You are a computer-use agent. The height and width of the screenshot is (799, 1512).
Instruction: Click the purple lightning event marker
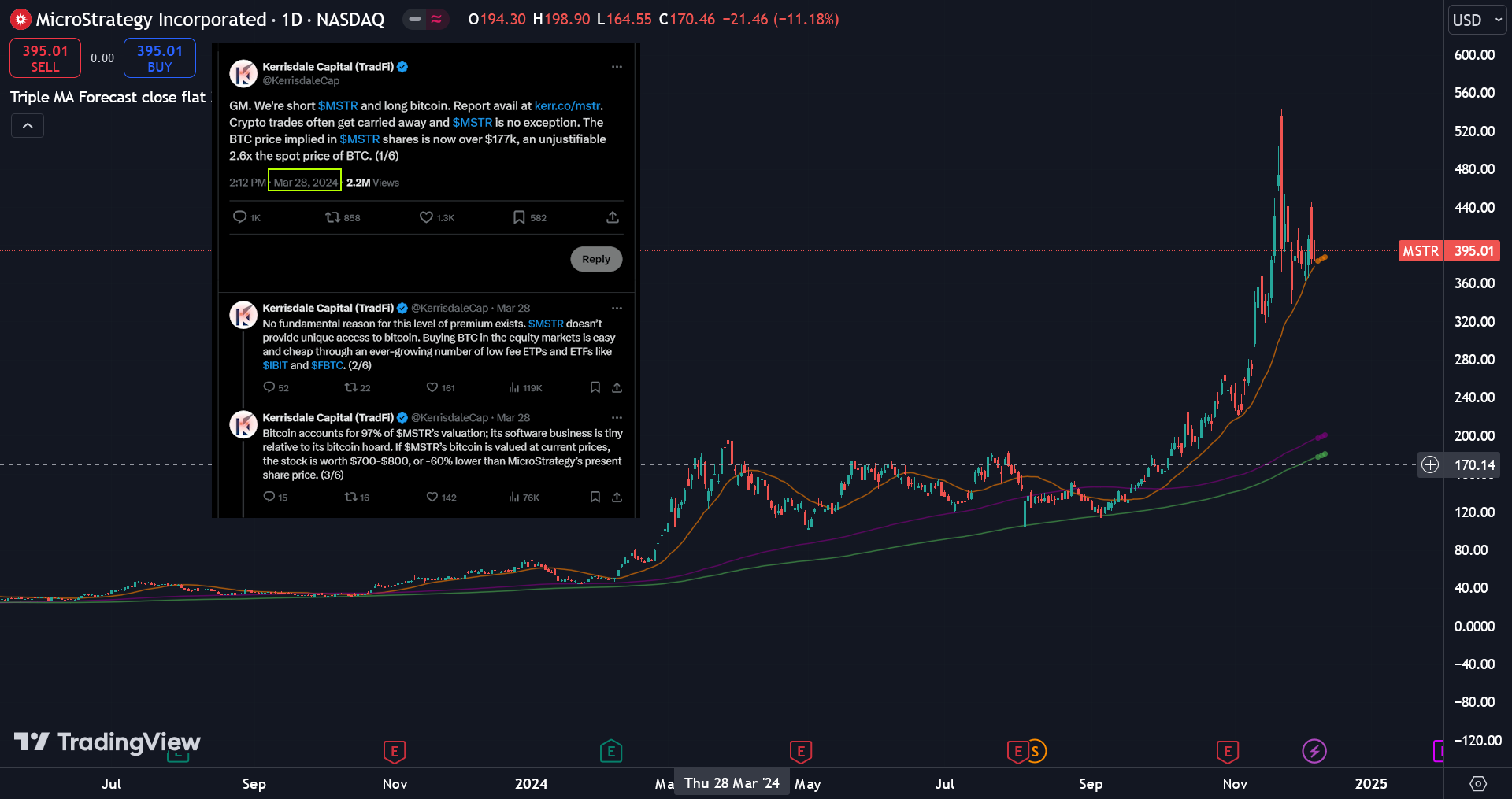point(1314,752)
